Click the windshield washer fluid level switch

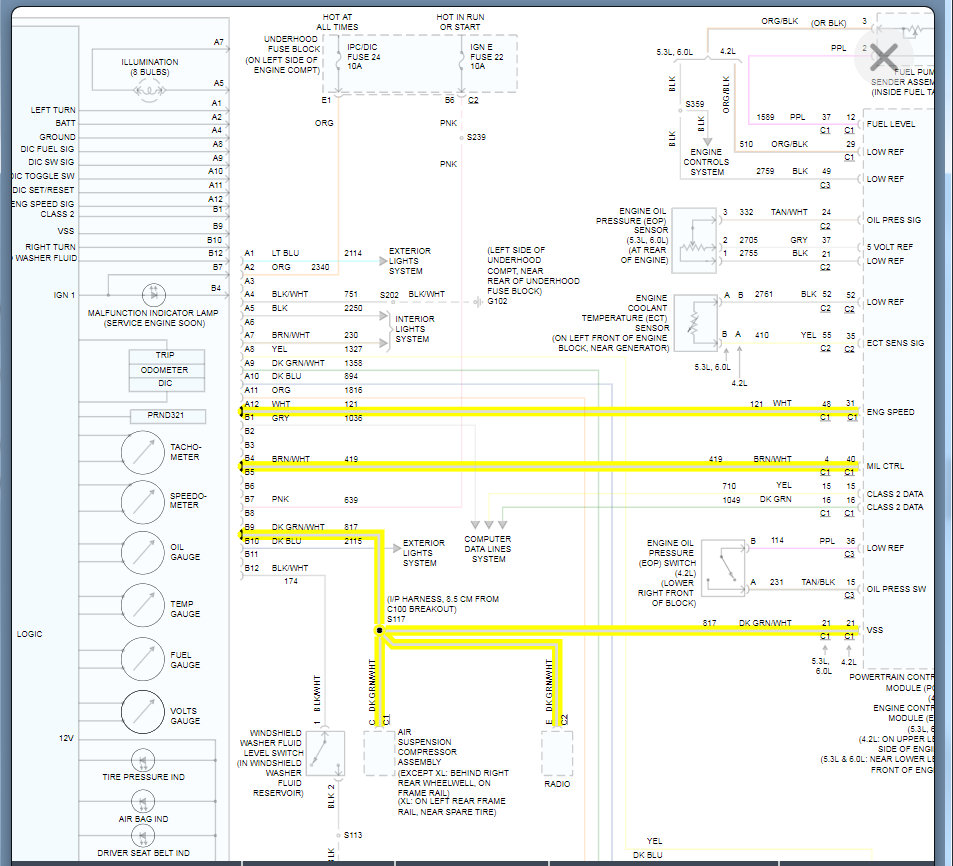(x=325, y=753)
